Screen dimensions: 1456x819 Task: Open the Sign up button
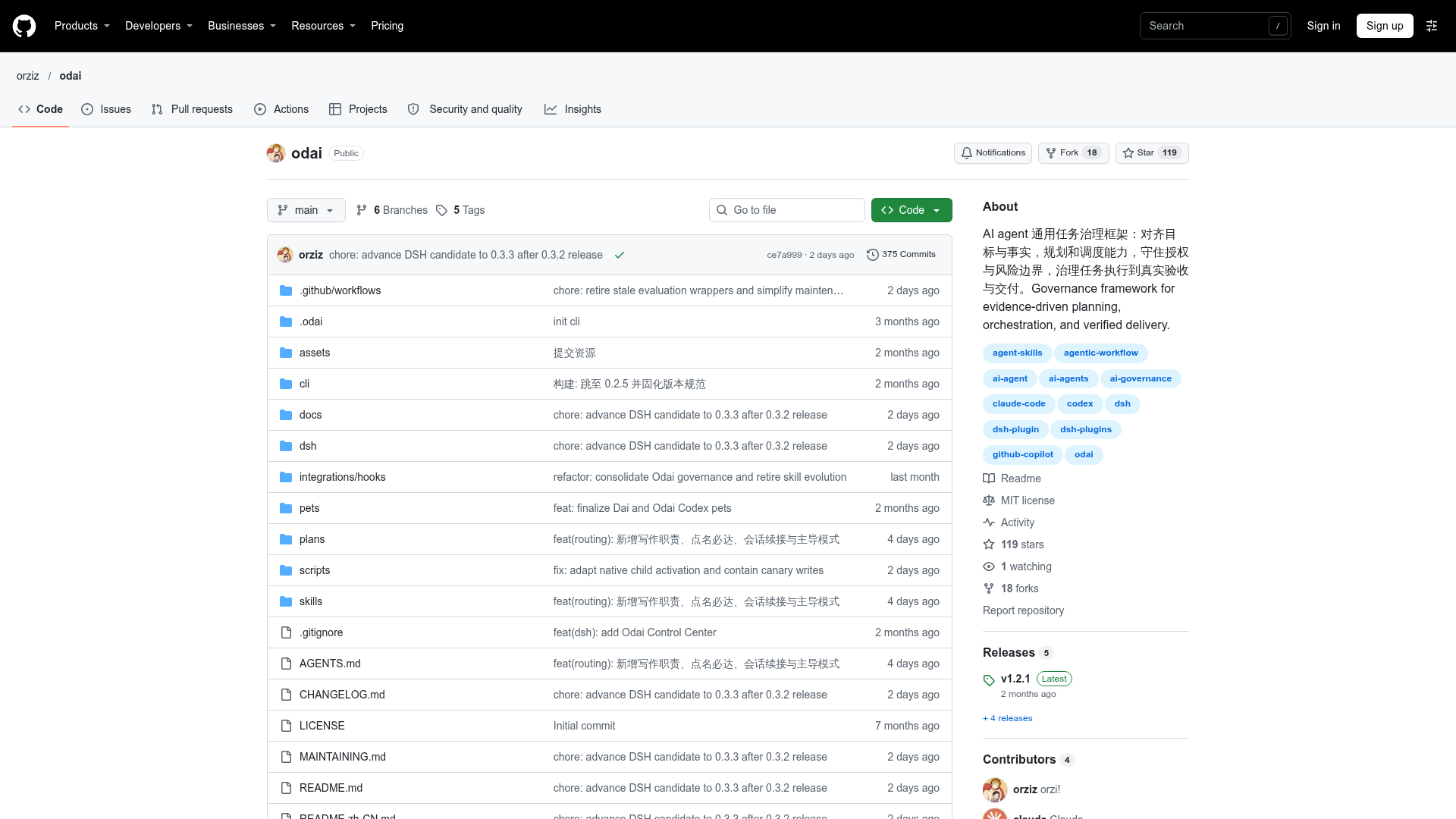[1385, 26]
